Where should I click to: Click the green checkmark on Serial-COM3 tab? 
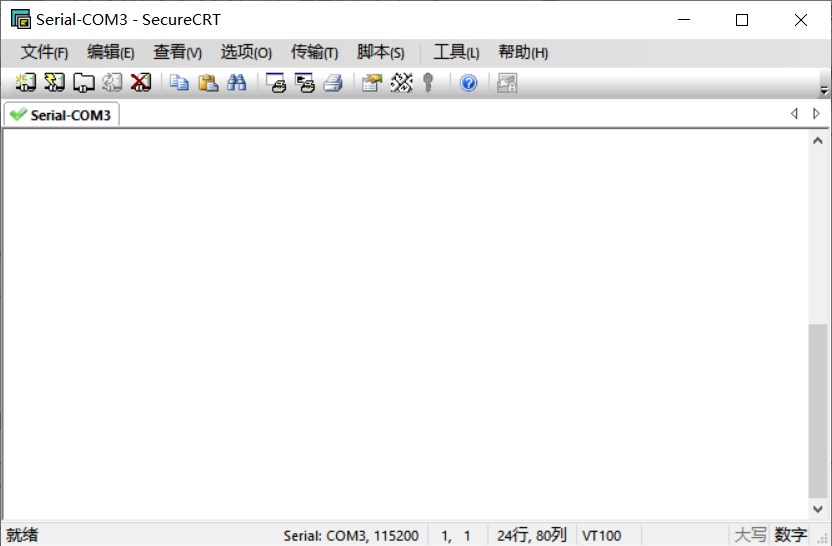point(18,115)
